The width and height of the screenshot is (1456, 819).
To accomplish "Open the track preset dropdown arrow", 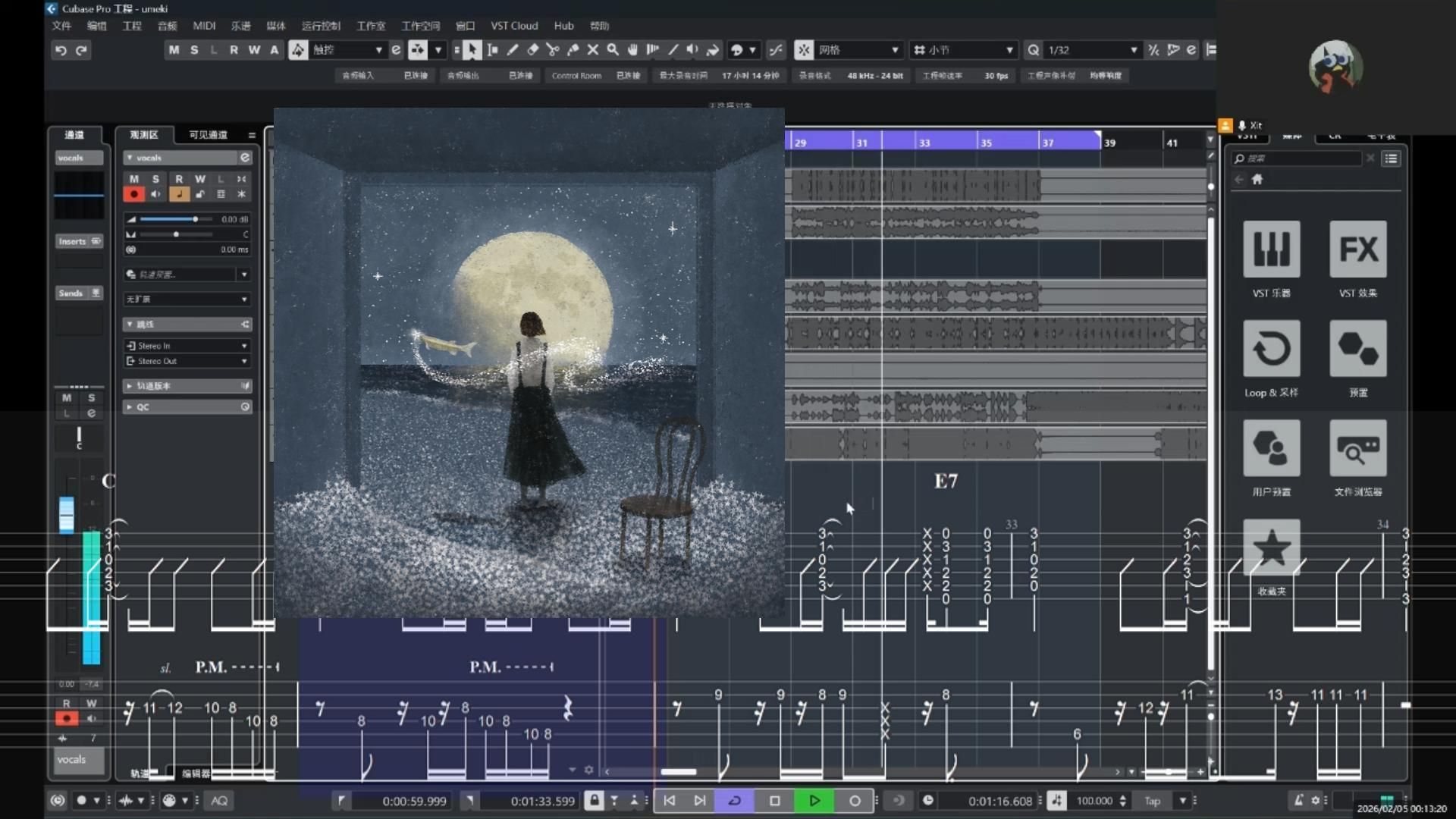I will coord(244,275).
